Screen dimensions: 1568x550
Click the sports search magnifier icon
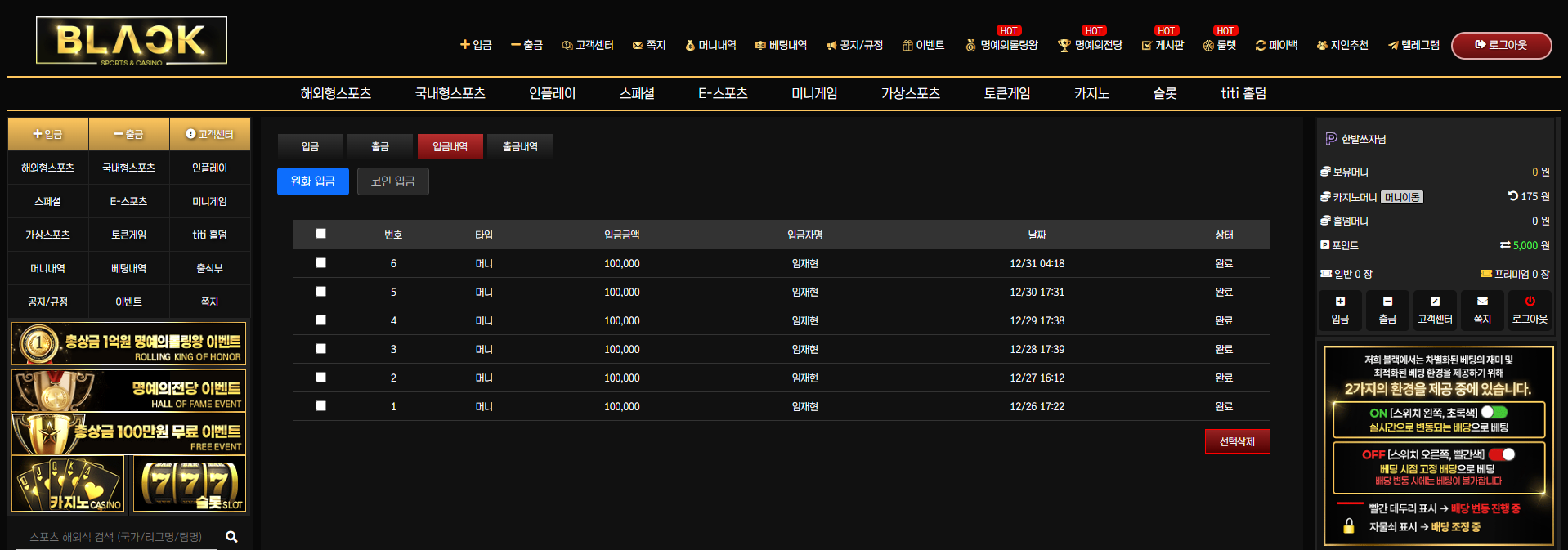[x=231, y=537]
